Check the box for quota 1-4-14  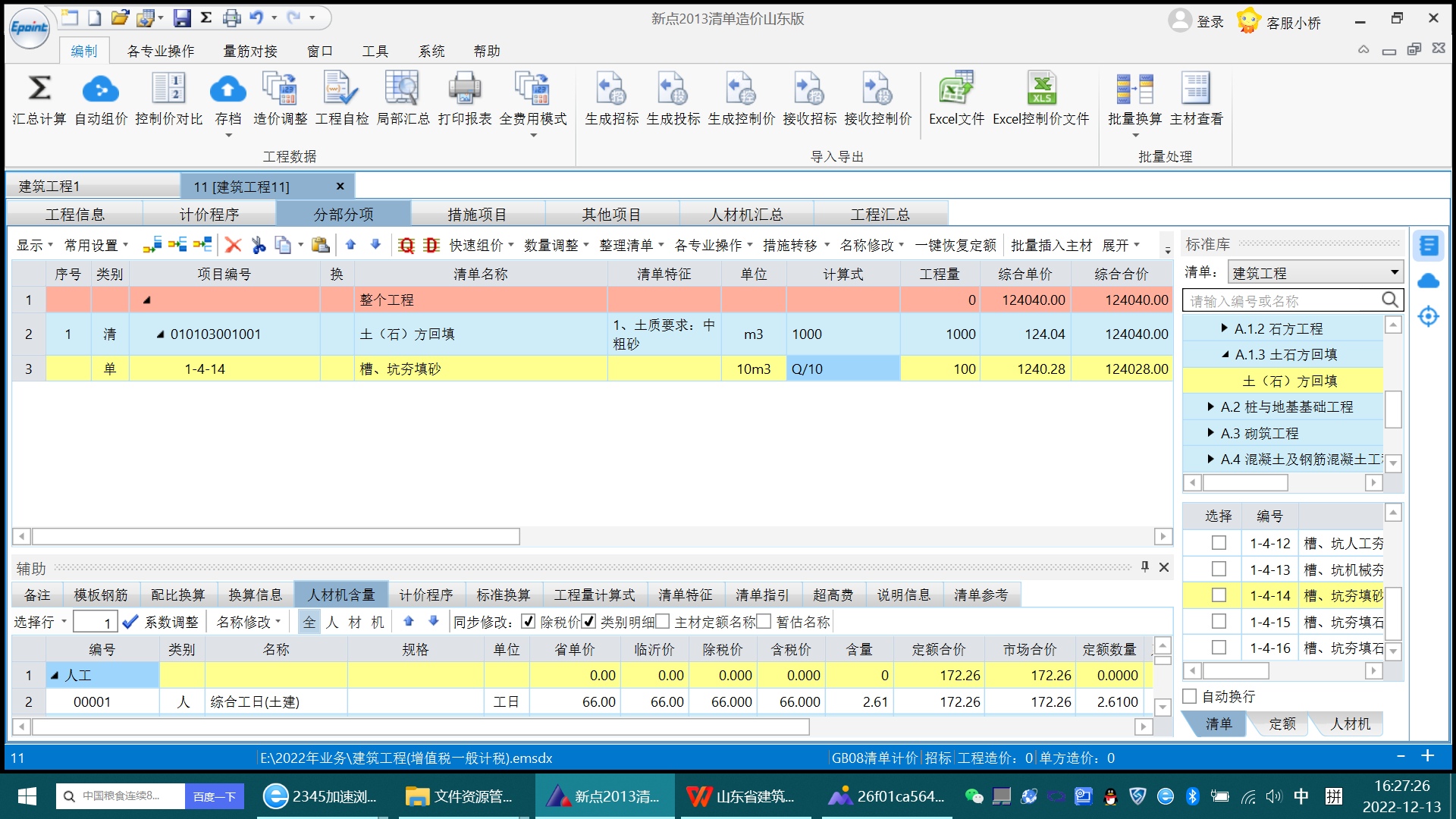pos(1219,595)
